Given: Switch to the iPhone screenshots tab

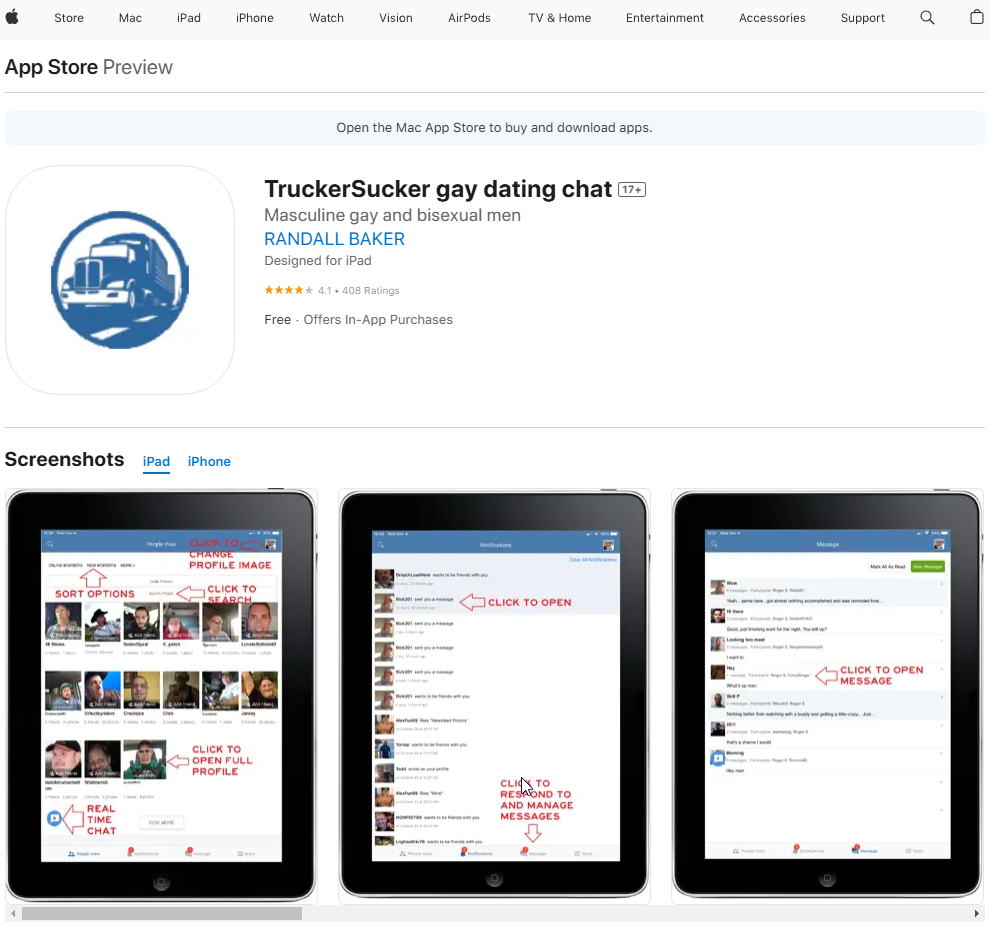Looking at the screenshot, I should (209, 462).
